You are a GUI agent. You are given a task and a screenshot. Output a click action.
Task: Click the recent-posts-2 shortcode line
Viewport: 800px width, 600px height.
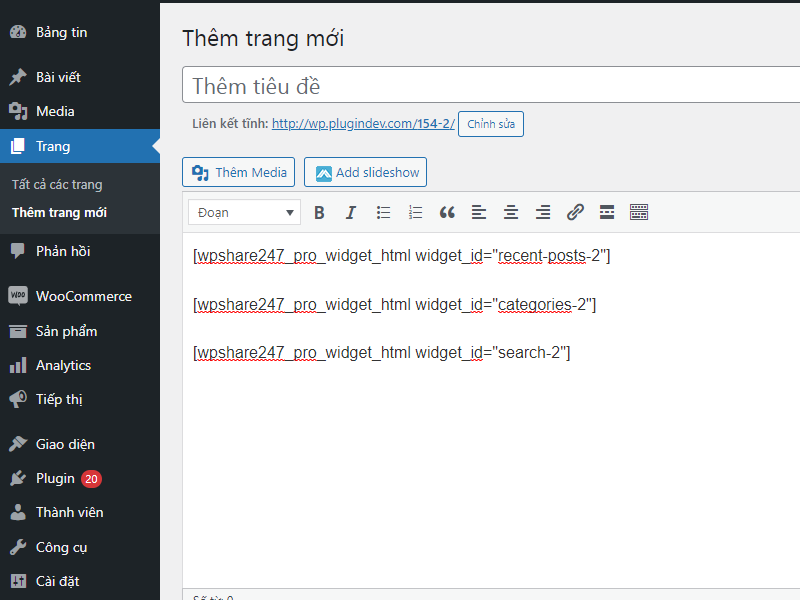pyautogui.click(x=402, y=255)
